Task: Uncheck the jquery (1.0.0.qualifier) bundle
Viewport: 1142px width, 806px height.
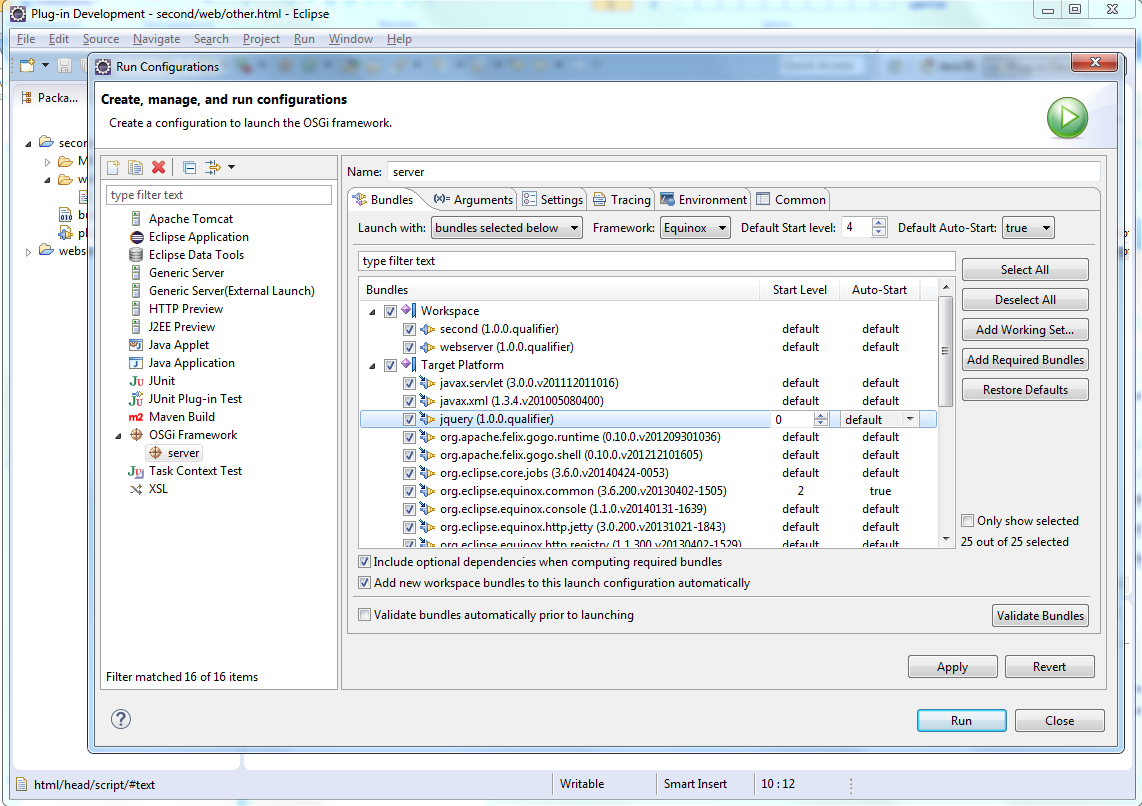Action: [x=409, y=419]
